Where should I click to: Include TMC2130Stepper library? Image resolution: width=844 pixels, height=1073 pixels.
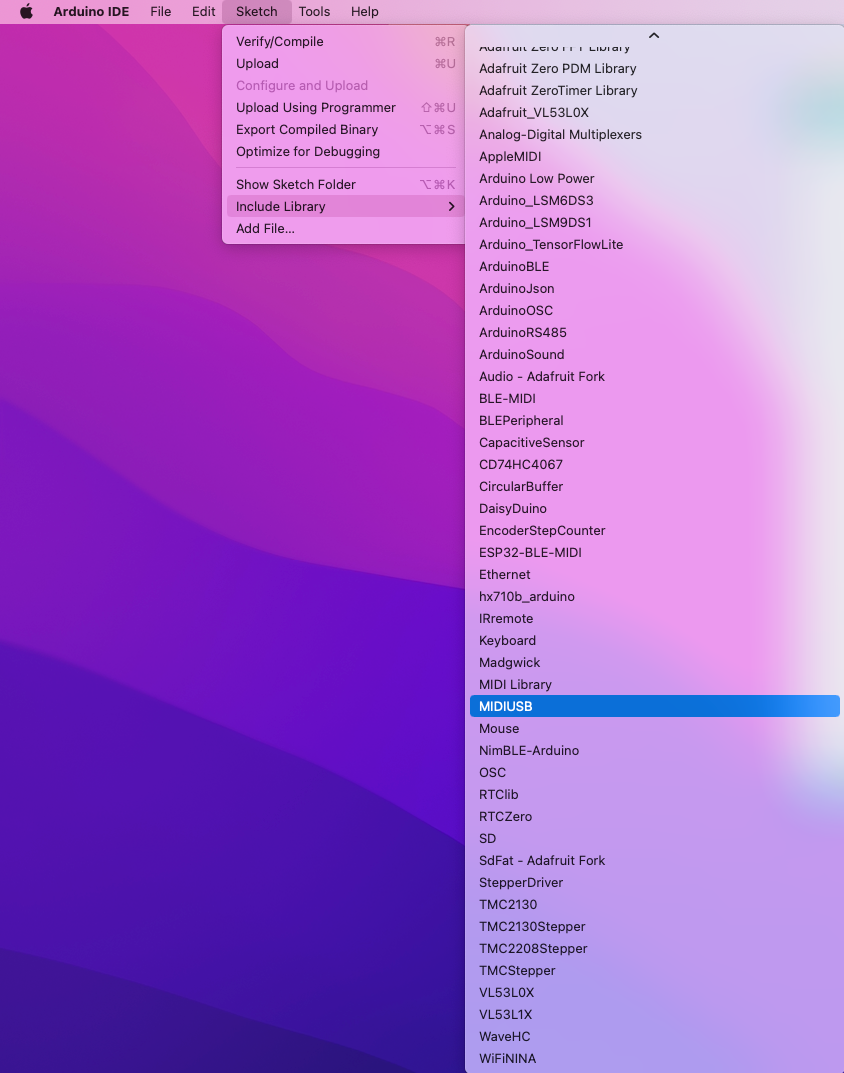click(x=655, y=926)
